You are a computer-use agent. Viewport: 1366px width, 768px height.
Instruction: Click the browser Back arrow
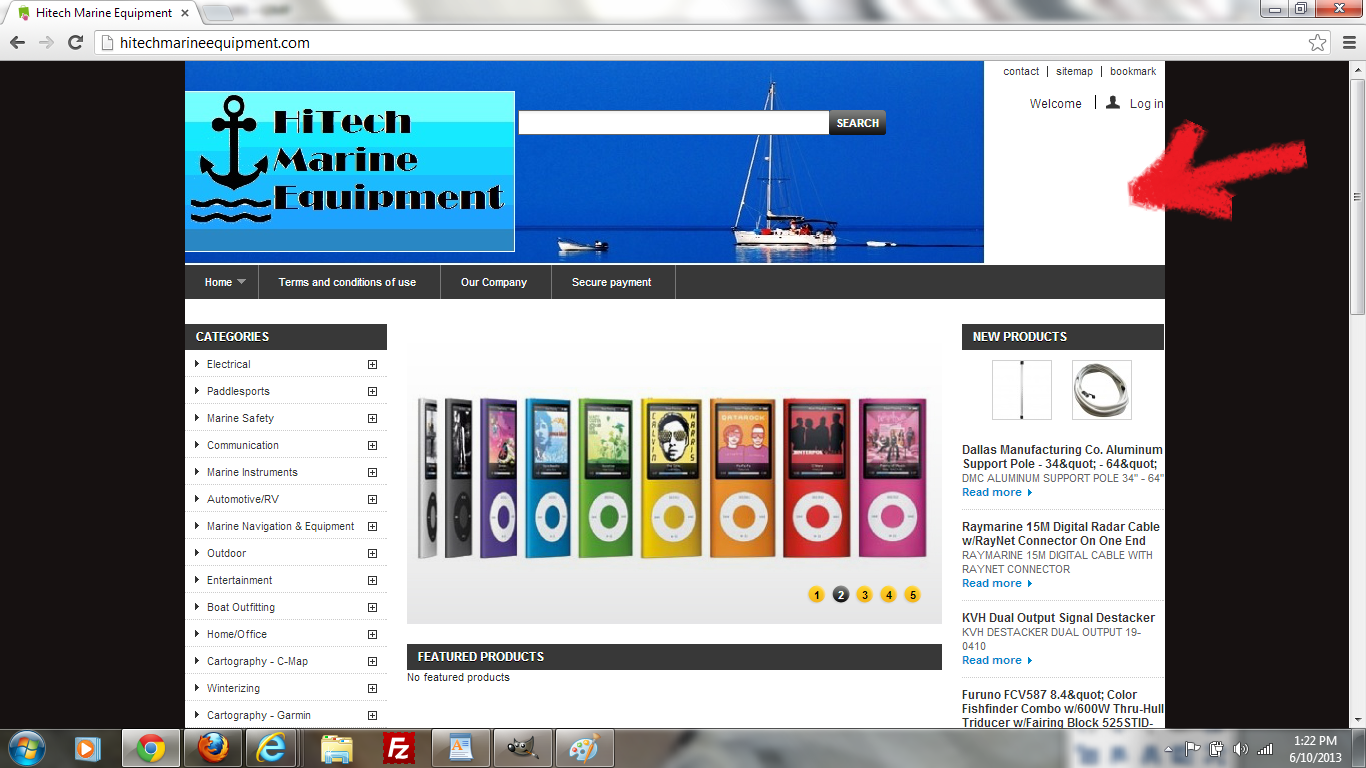coord(17,43)
